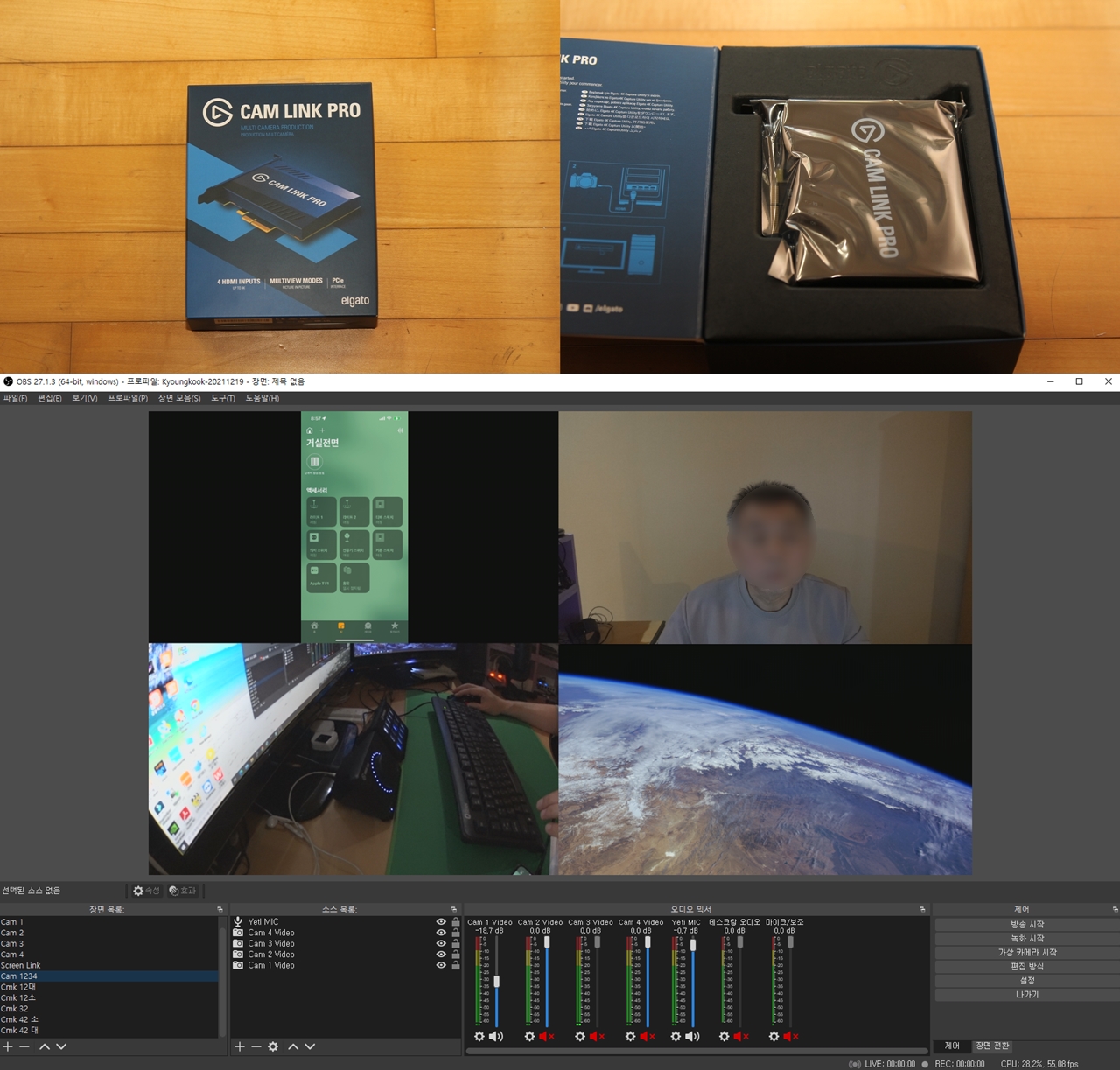Hide the Cam 2 Video source

coord(441,955)
